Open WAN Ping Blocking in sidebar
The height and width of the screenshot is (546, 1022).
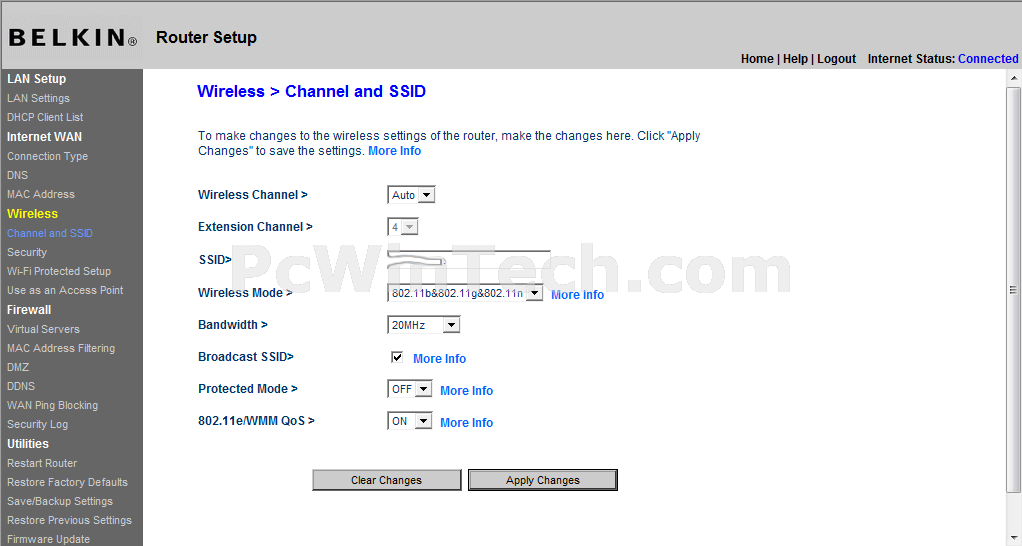[52, 405]
